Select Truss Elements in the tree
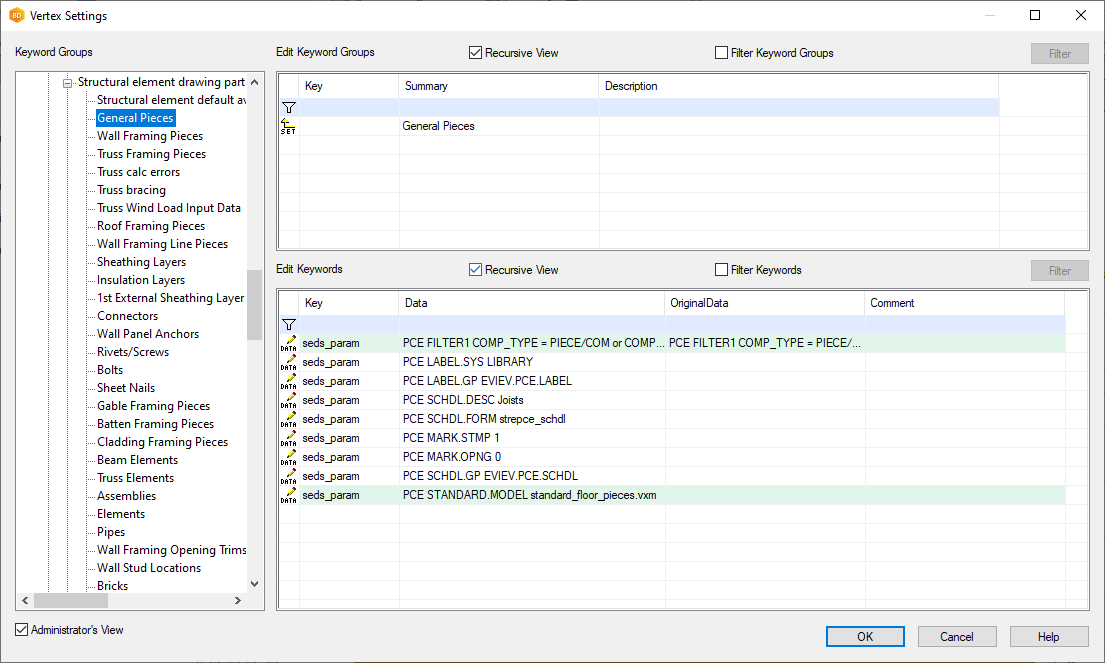Image resolution: width=1105 pixels, height=663 pixels. click(x=135, y=478)
